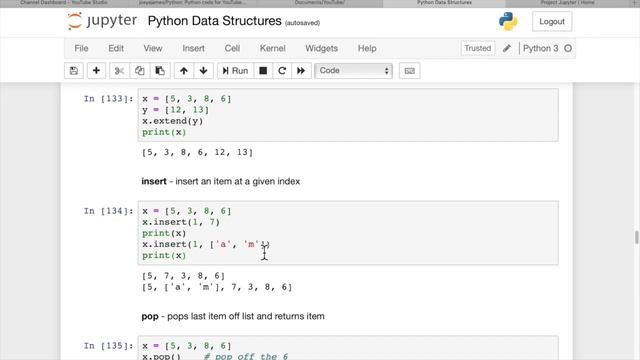Paste cells below icon
The width and height of the screenshot is (640, 360).
click(160, 71)
